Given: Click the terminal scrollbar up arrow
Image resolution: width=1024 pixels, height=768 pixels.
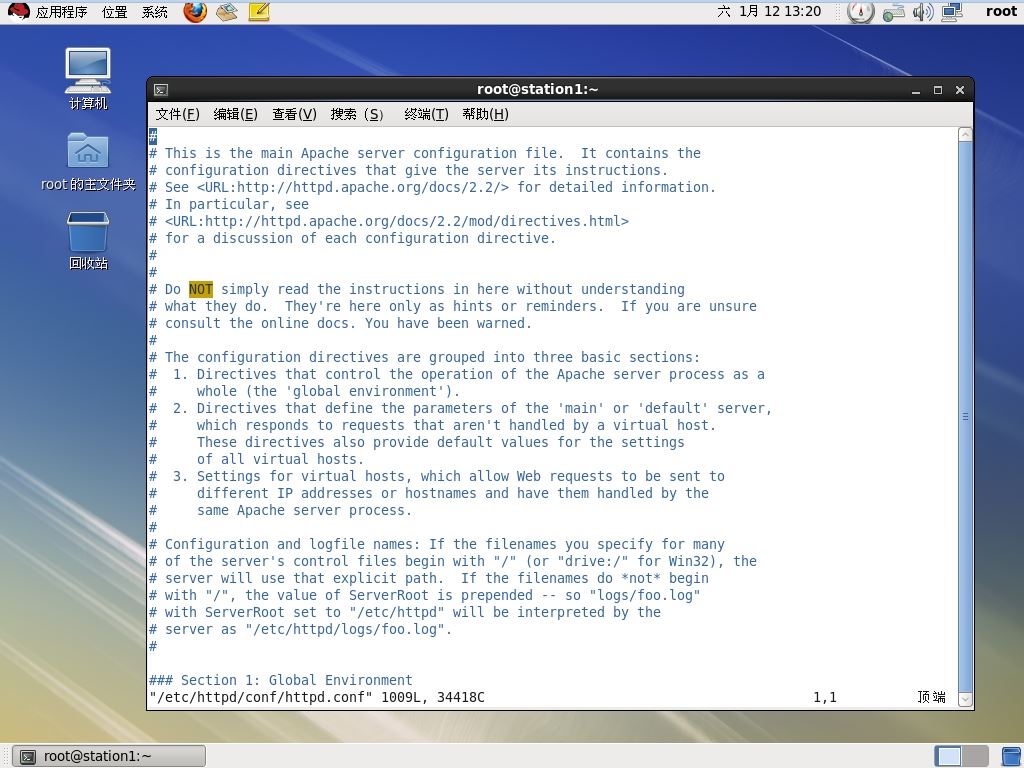Looking at the screenshot, I should [965, 135].
